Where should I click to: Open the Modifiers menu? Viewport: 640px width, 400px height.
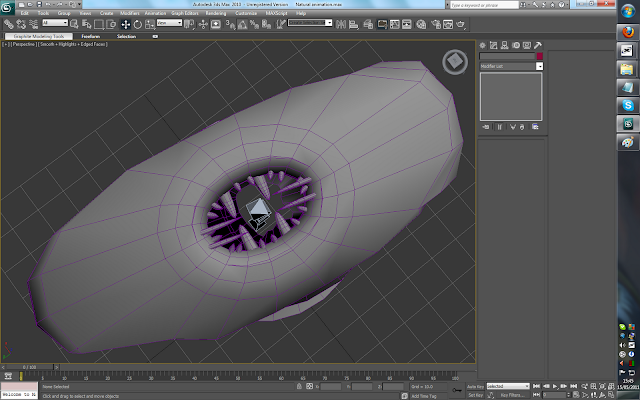click(x=129, y=13)
